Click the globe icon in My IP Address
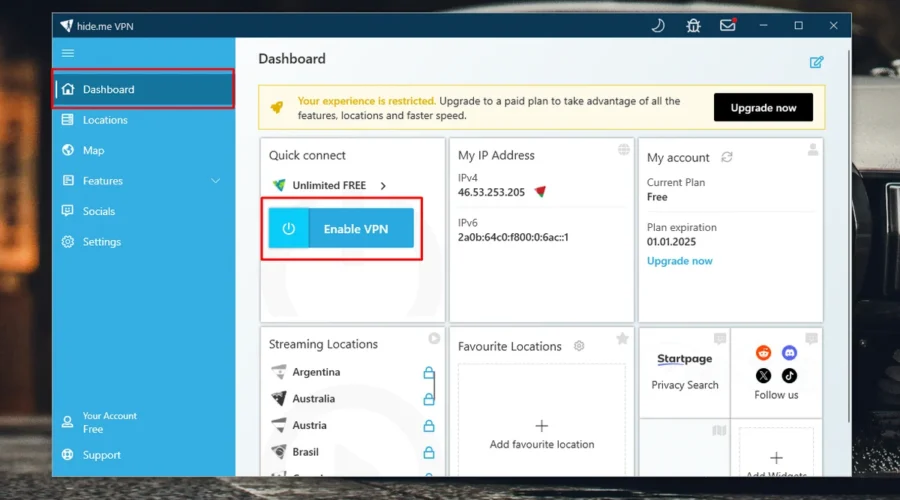 tap(623, 150)
